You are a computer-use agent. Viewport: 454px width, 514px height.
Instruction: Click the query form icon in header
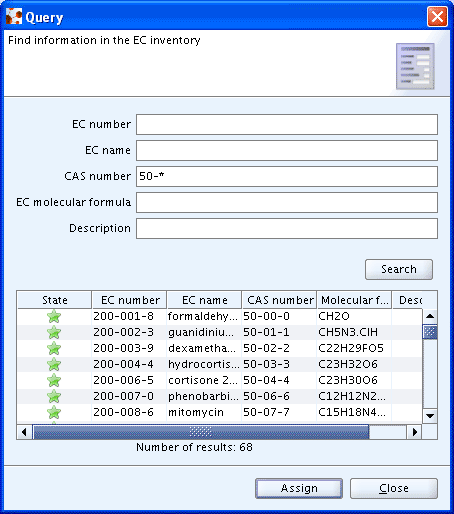tap(415, 66)
